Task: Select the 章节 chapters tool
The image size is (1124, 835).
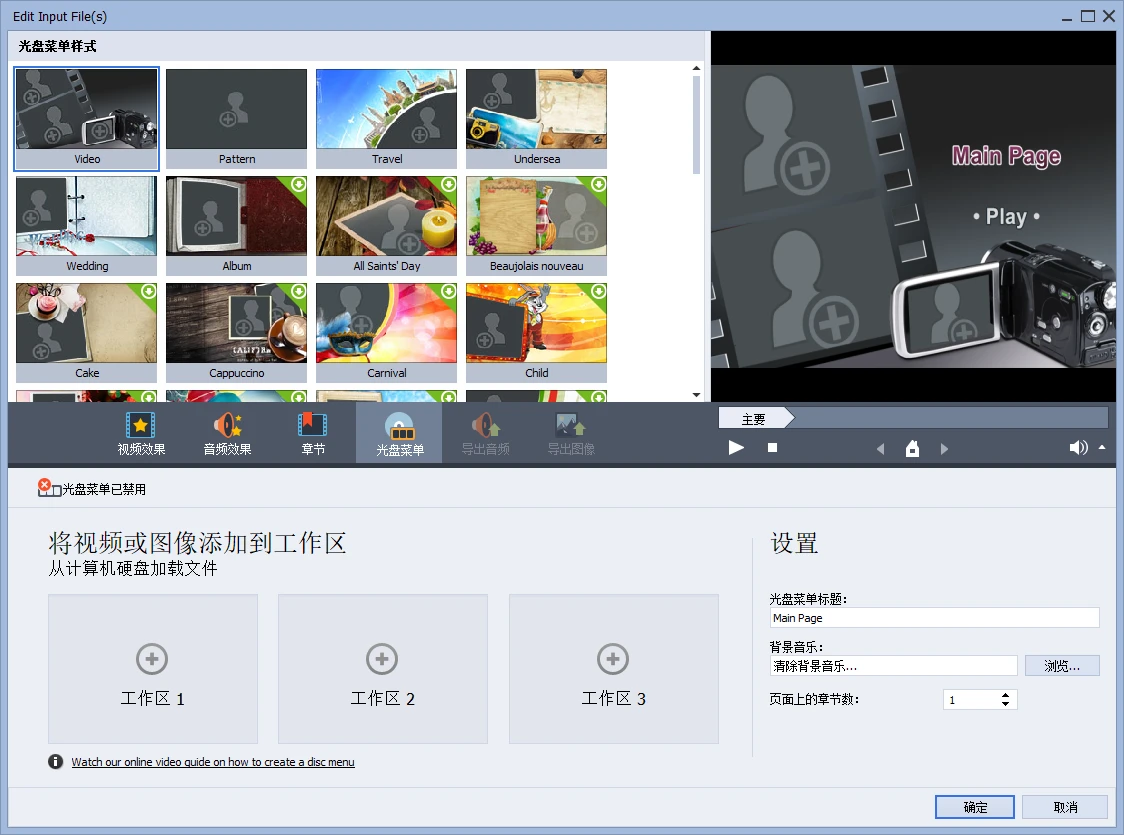Action: click(312, 432)
